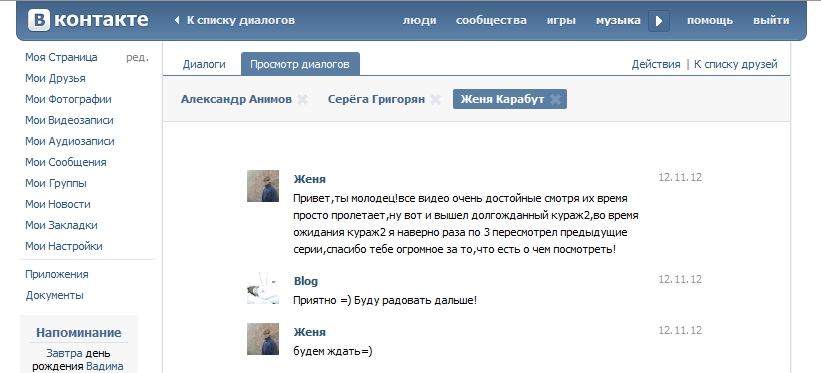Click sender name Blog
The image size is (821, 373).
click(x=306, y=281)
